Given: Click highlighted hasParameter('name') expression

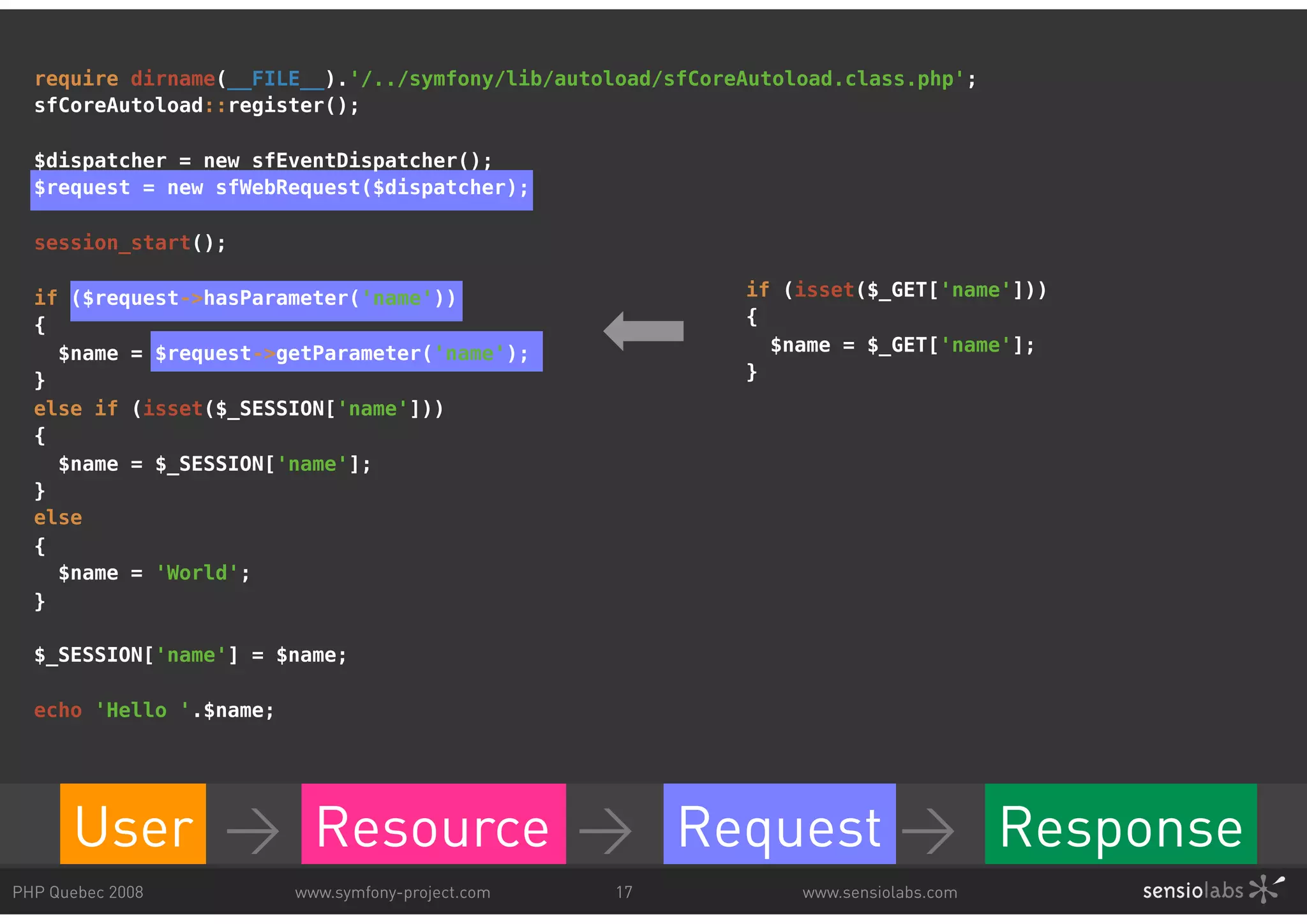Looking at the screenshot, I should click(x=266, y=299).
